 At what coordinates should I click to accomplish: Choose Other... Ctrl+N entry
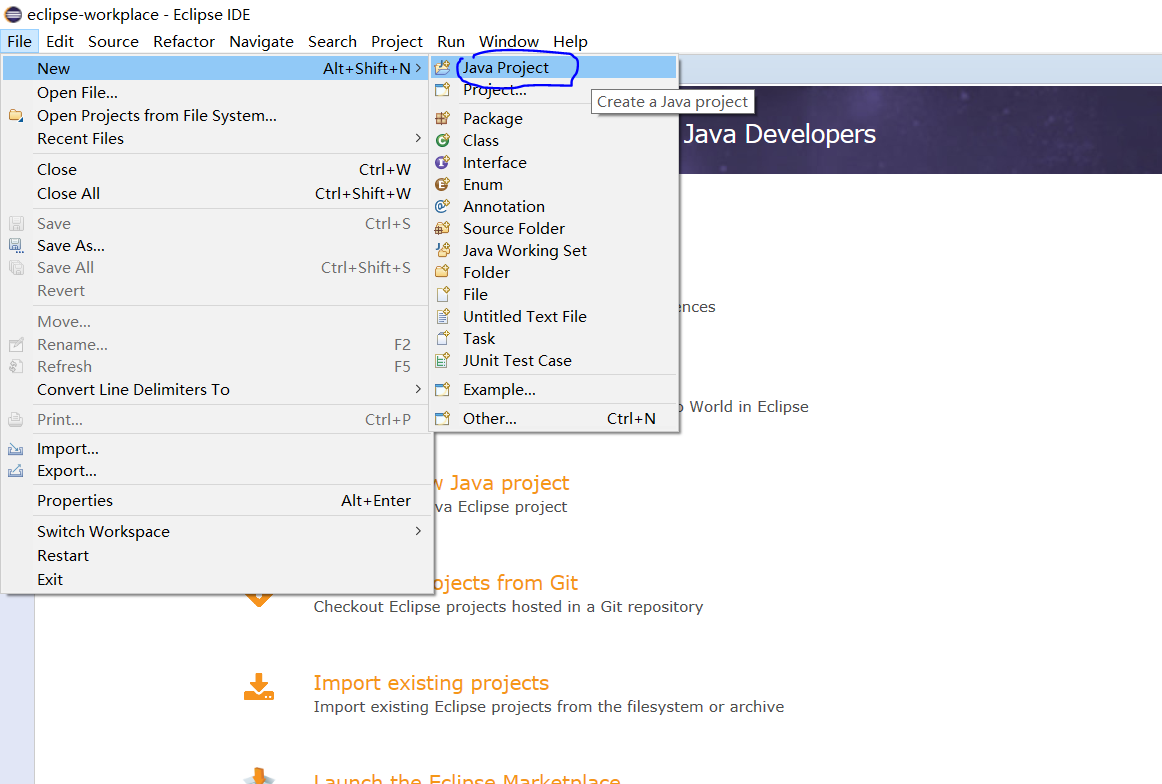point(554,419)
